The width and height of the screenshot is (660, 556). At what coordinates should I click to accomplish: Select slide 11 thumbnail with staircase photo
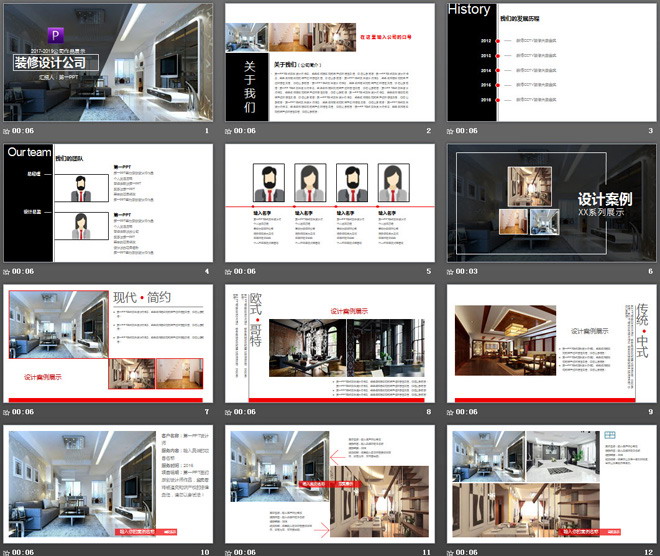[329, 483]
